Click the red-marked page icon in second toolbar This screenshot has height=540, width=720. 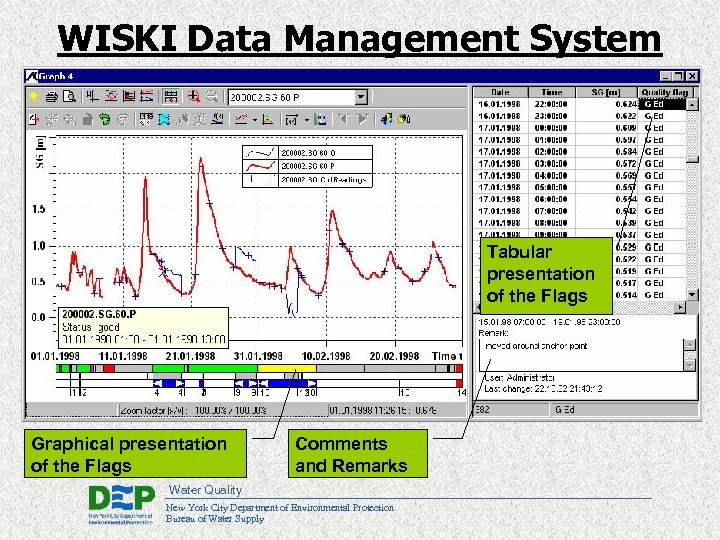point(34,120)
